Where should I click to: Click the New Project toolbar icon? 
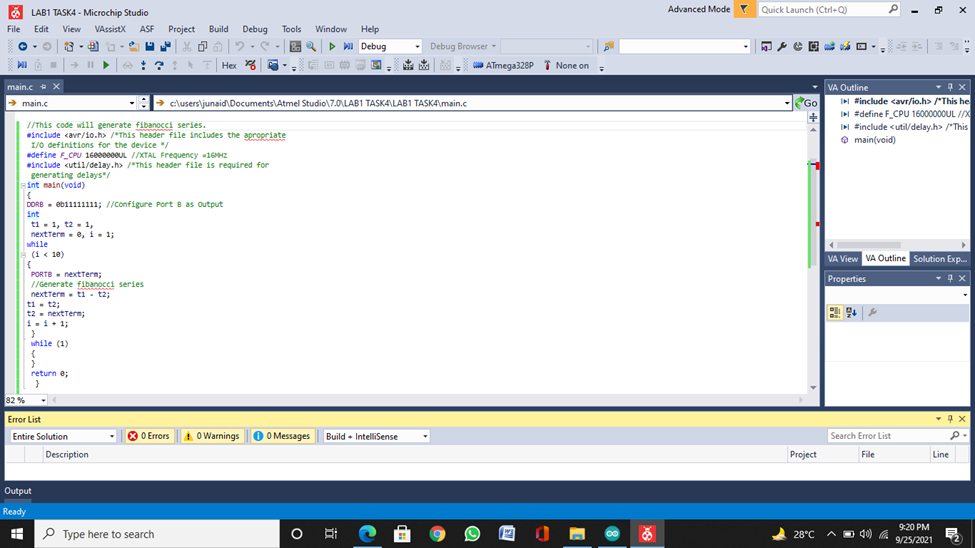69,47
